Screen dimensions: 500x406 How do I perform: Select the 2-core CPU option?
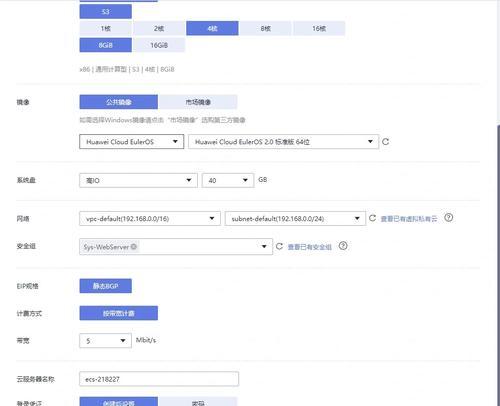pyautogui.click(x=159, y=28)
